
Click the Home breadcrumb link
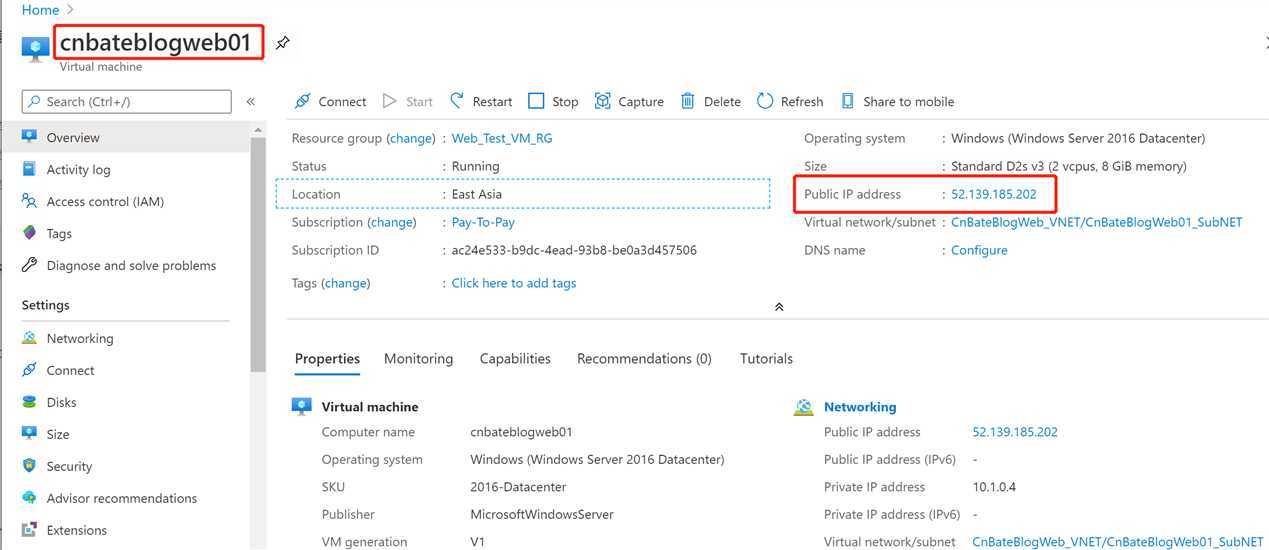40,10
